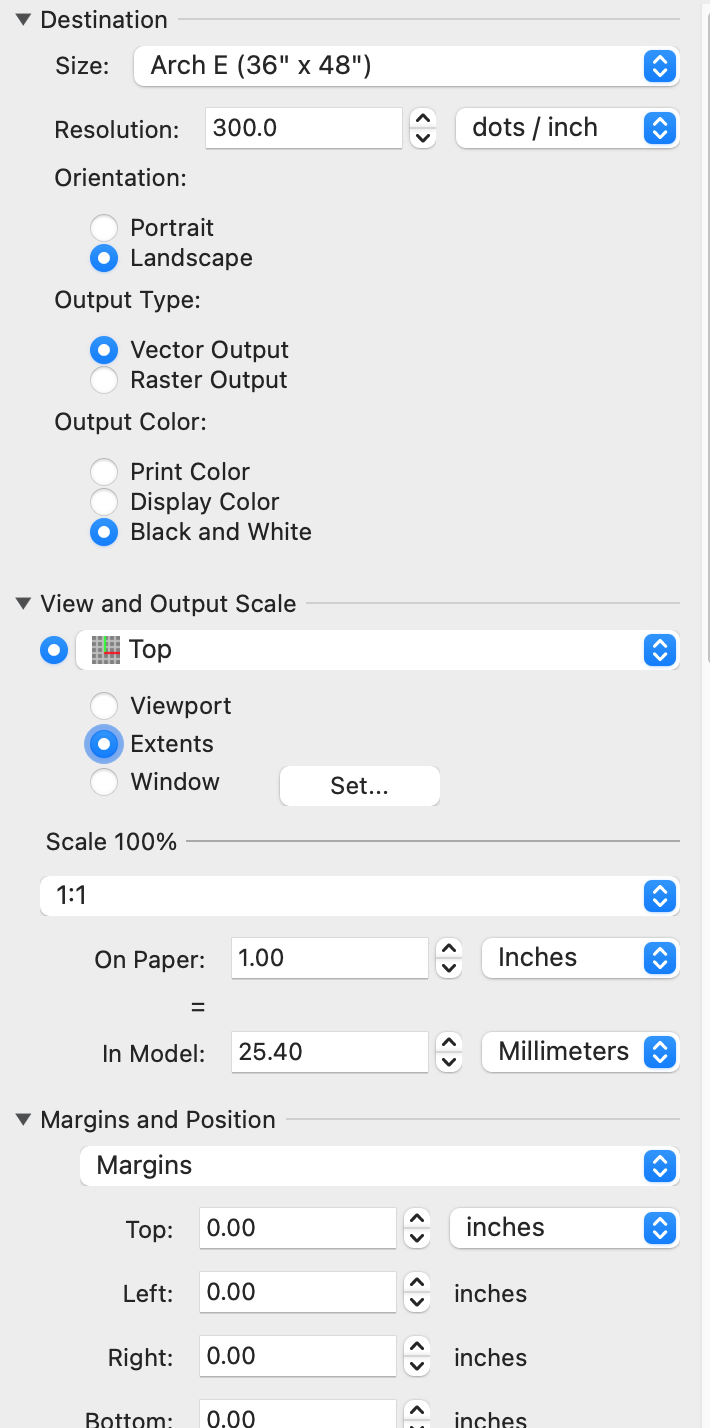Viewport: 710px width, 1428px height.
Task: Click the Resolution value field
Action: [x=303, y=128]
